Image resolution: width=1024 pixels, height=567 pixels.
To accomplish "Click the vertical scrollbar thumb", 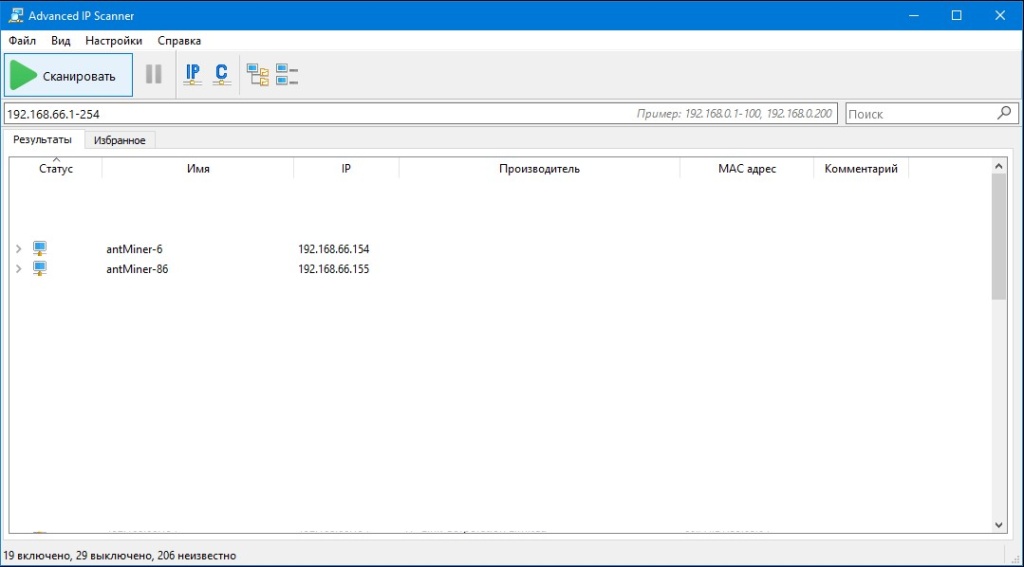I will [999, 236].
